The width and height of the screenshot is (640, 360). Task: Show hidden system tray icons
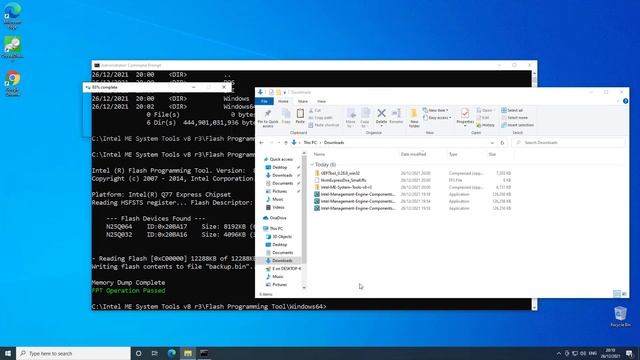click(x=558, y=353)
